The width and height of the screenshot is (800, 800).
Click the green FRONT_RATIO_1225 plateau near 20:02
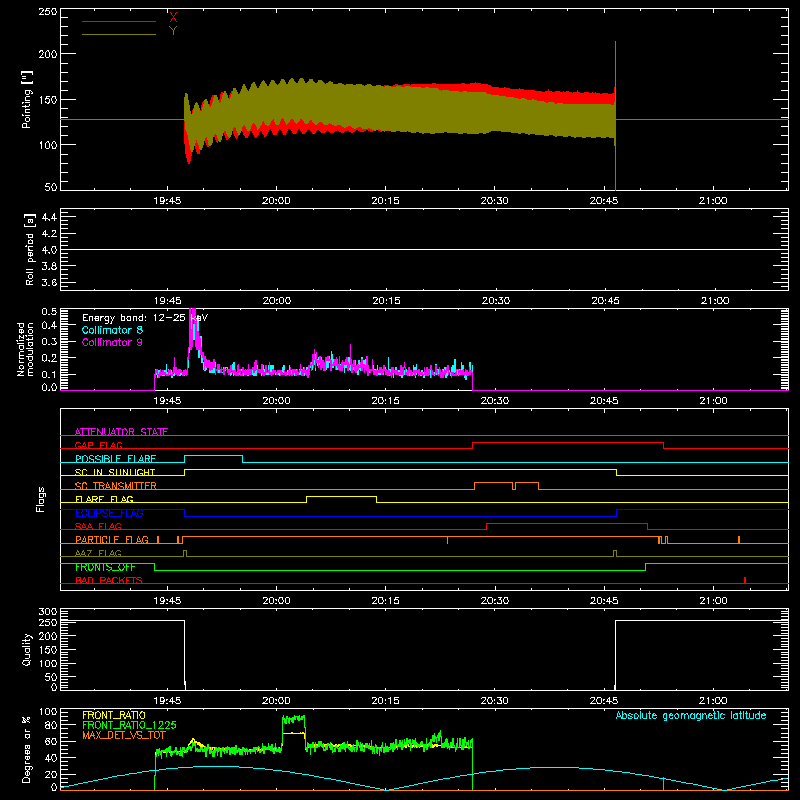tap(294, 719)
